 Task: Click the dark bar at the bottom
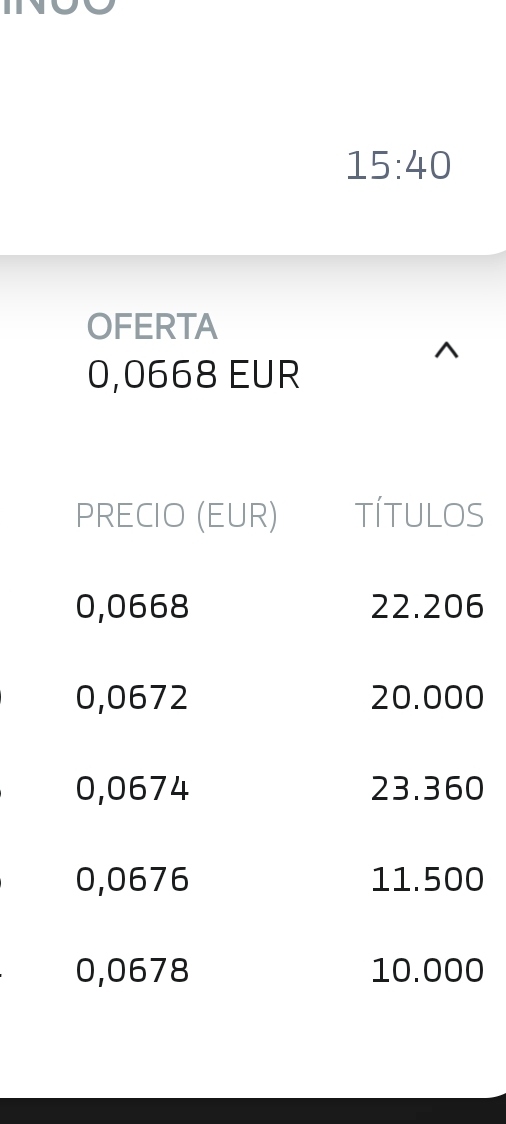253,1110
